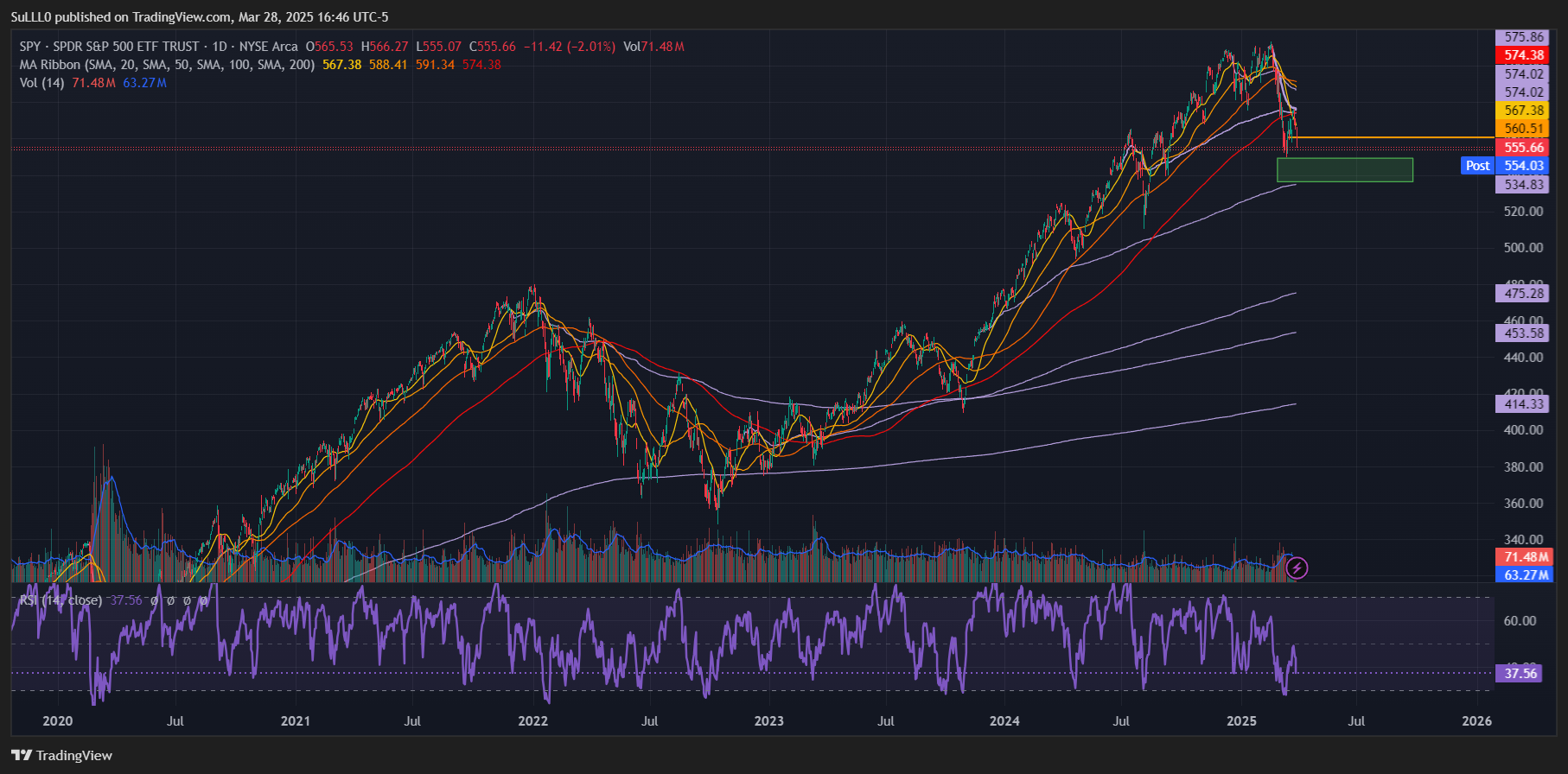Click the change value -11.42 (-2.01%)

[570, 47]
